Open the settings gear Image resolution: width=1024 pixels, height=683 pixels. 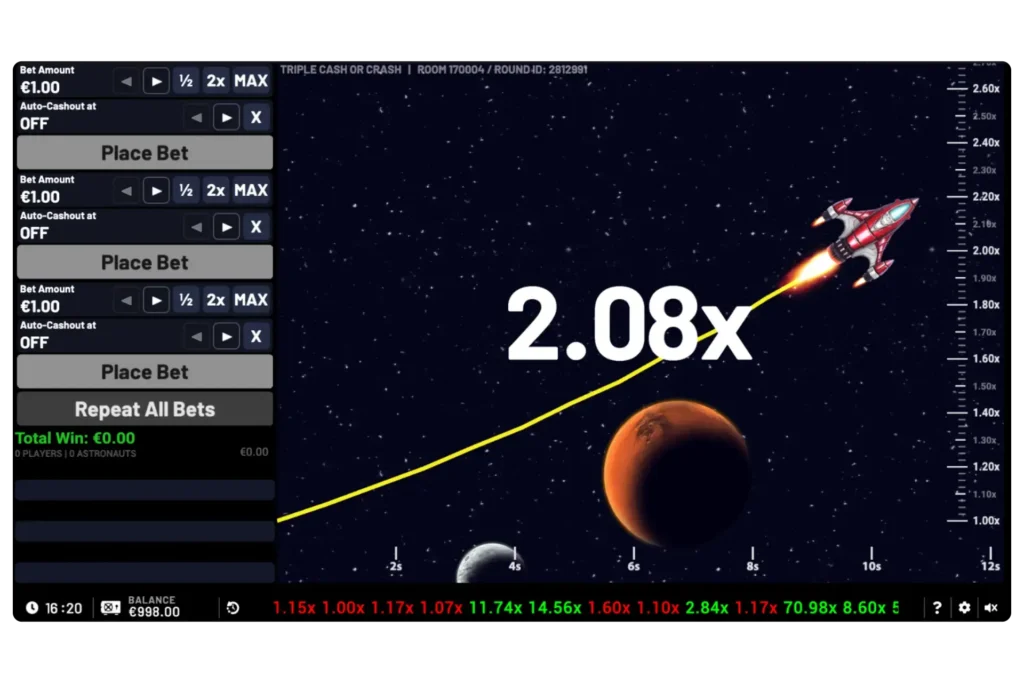(964, 607)
